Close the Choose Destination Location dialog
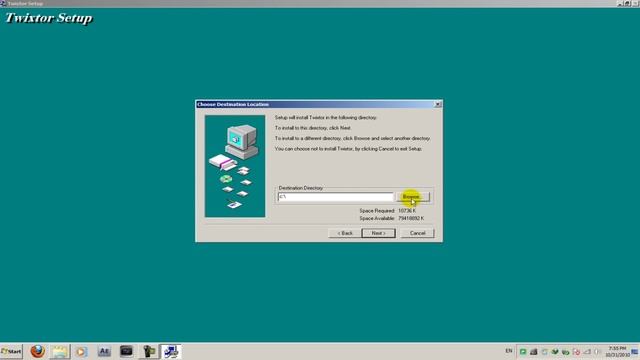The image size is (640, 360). point(438,104)
